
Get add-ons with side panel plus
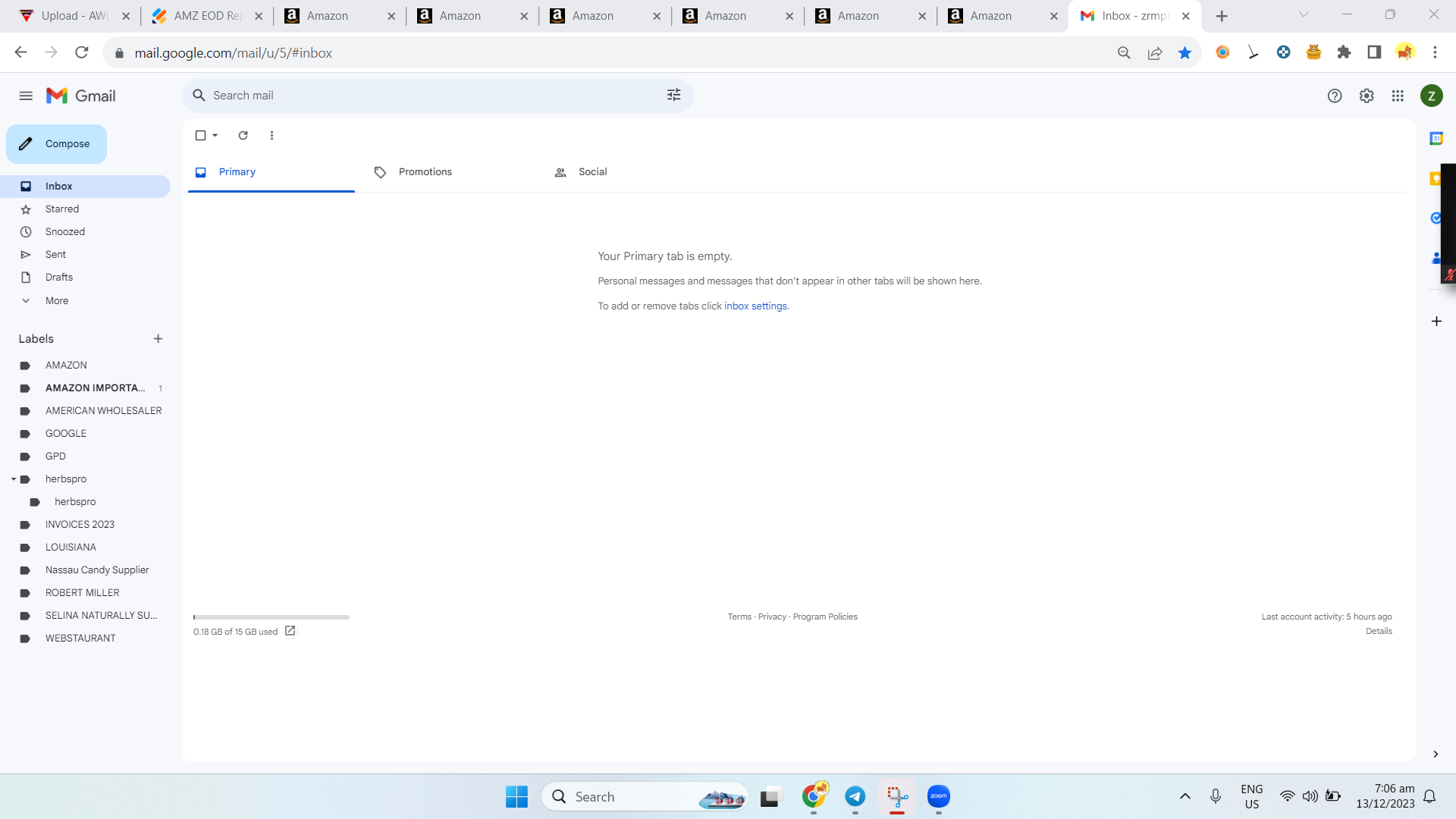(1436, 322)
